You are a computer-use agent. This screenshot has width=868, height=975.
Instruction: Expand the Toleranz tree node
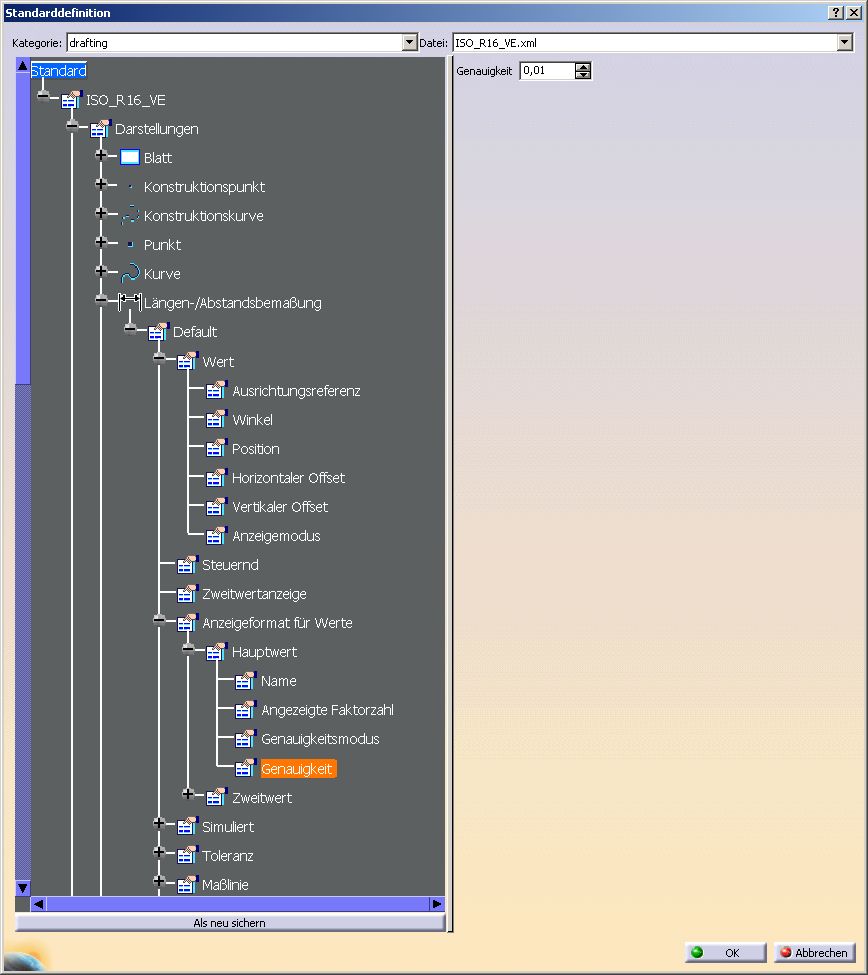coord(159,852)
